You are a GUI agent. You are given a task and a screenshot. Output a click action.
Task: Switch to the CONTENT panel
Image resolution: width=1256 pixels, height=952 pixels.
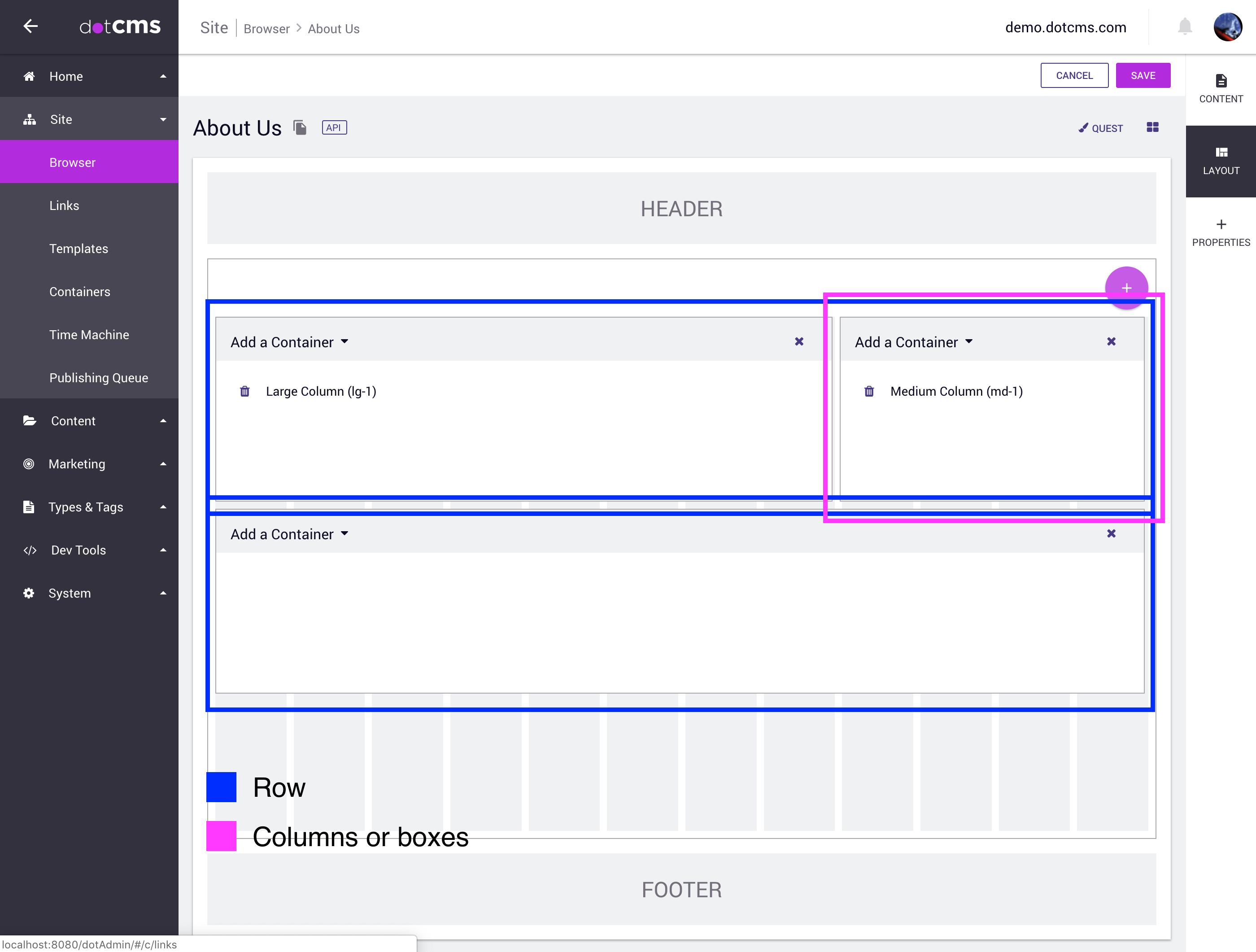(1221, 86)
